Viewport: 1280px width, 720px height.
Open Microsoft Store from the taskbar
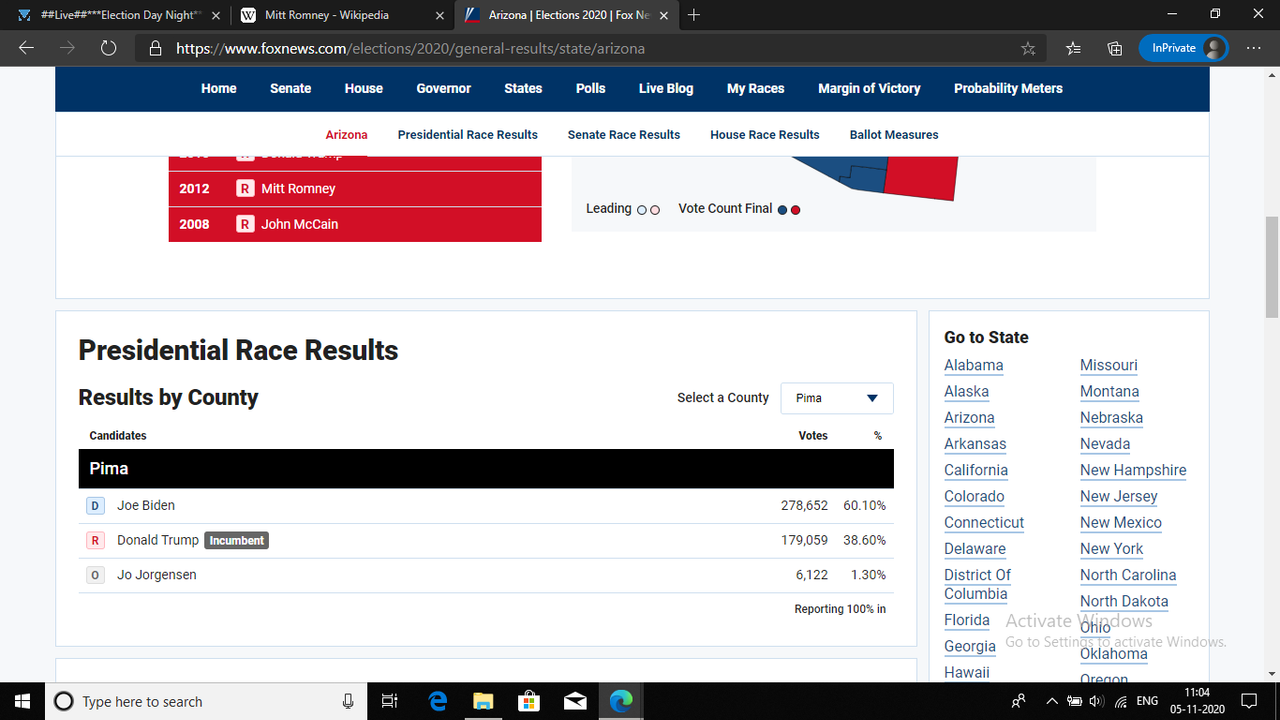click(x=529, y=701)
